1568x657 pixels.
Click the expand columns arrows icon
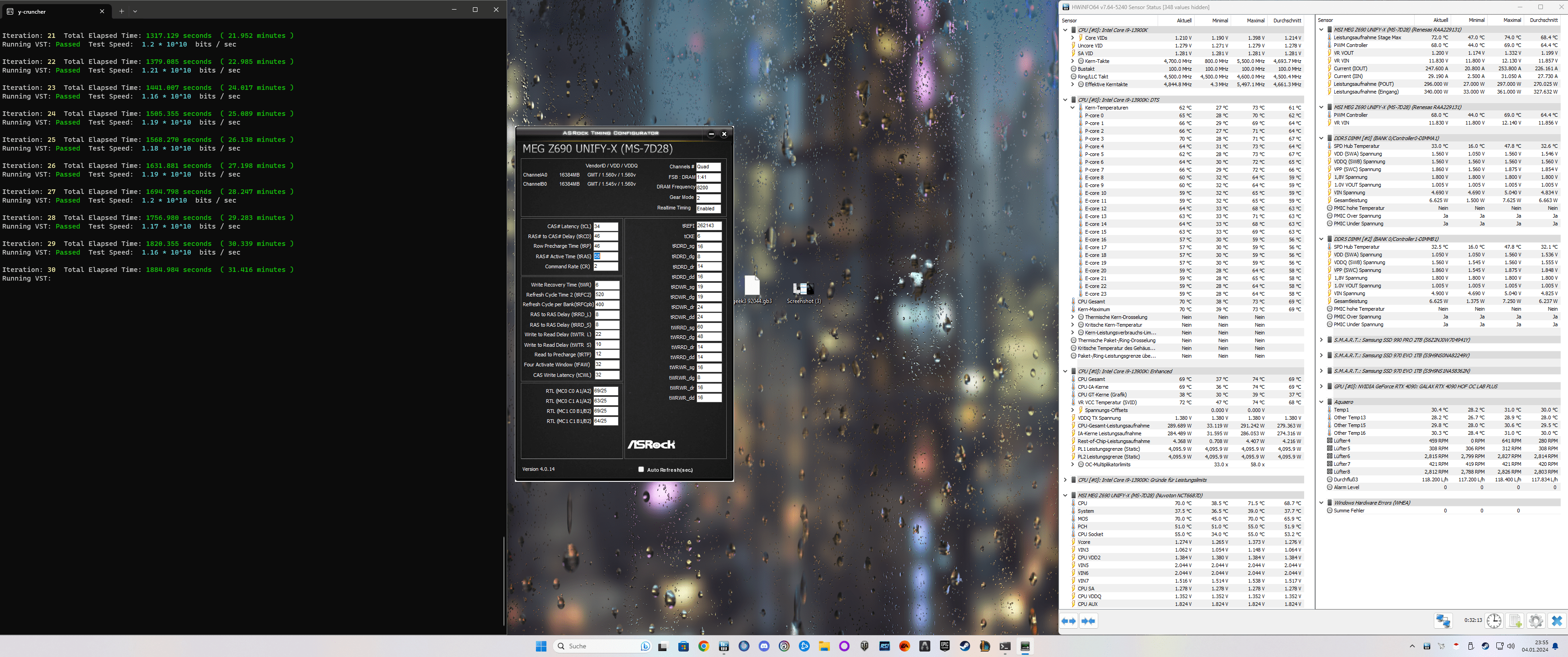coord(1069,620)
